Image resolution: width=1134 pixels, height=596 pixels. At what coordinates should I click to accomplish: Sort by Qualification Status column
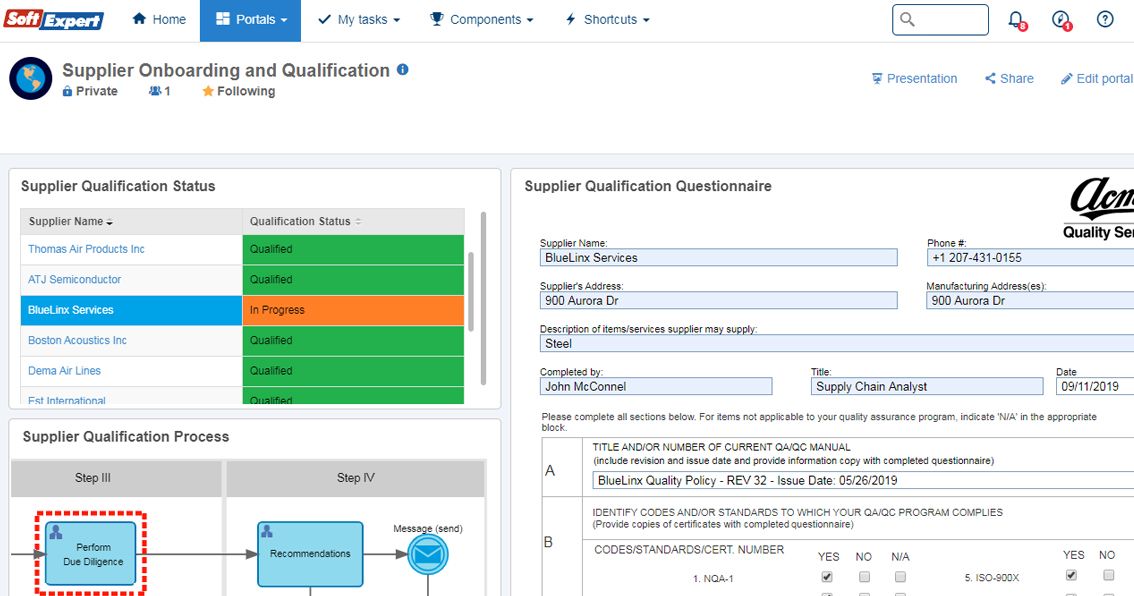tap(306, 221)
